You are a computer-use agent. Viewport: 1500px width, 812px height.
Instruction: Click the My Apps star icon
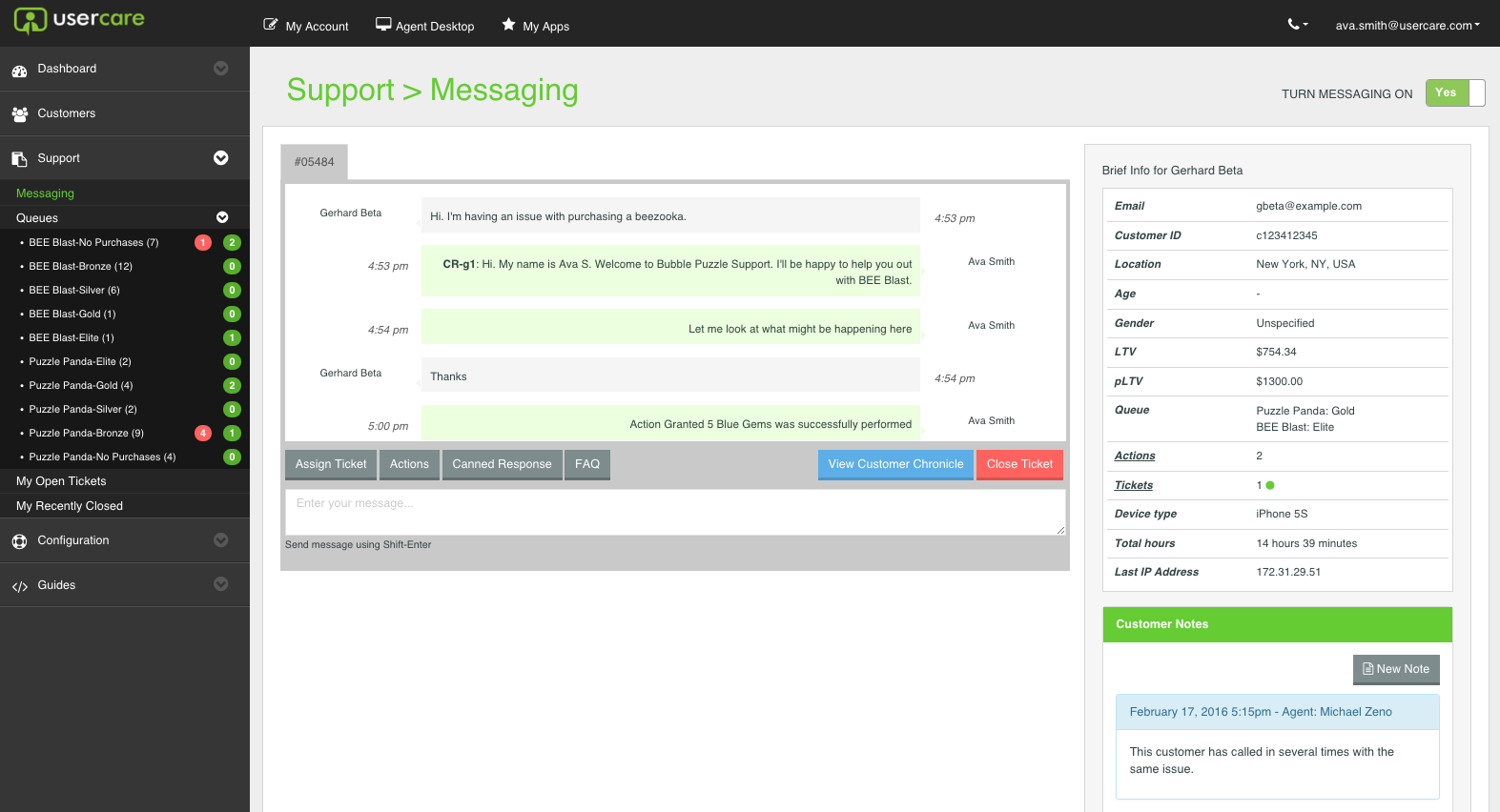point(509,24)
